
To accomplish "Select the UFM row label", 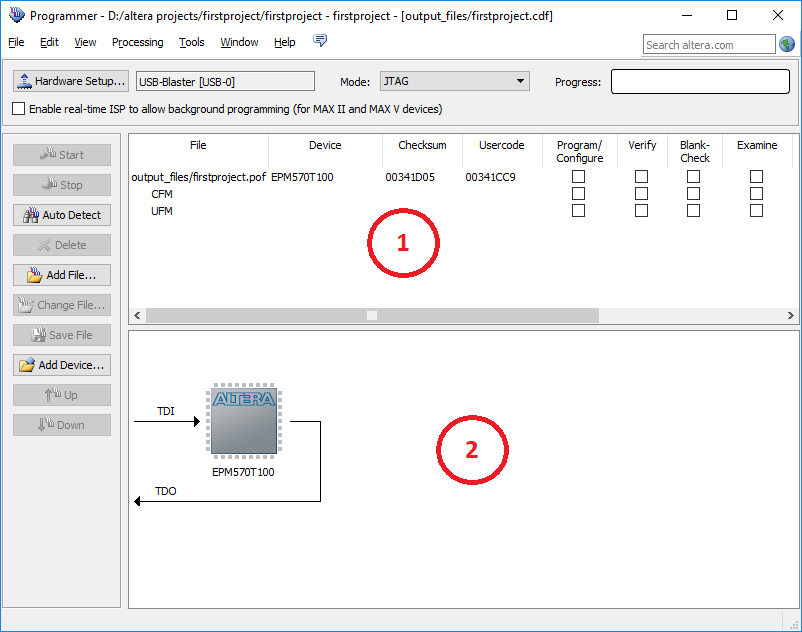I will point(162,211).
